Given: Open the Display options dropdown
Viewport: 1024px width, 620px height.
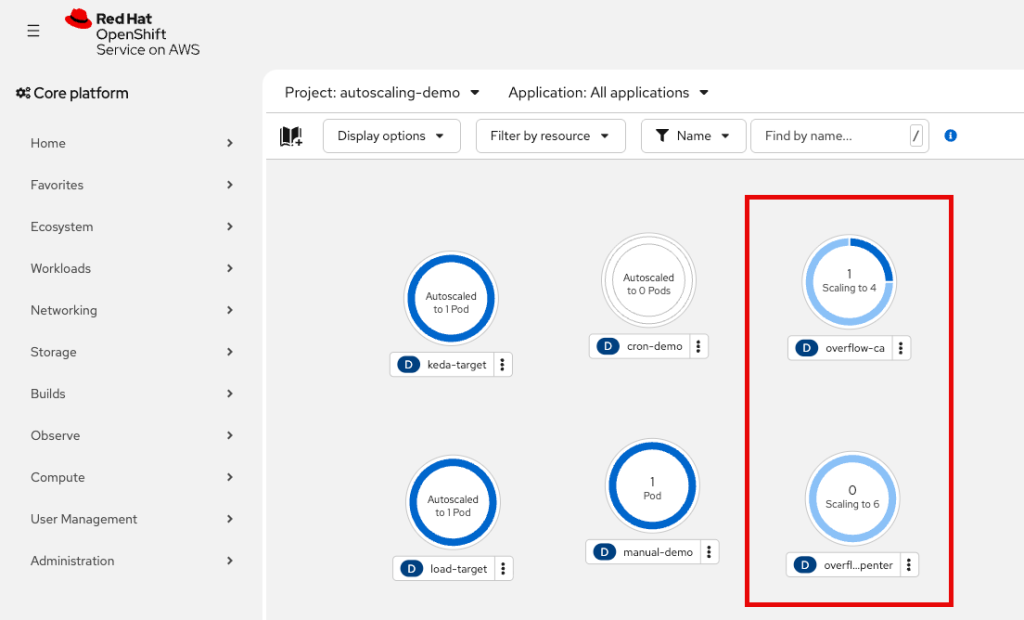Looking at the screenshot, I should tap(392, 136).
